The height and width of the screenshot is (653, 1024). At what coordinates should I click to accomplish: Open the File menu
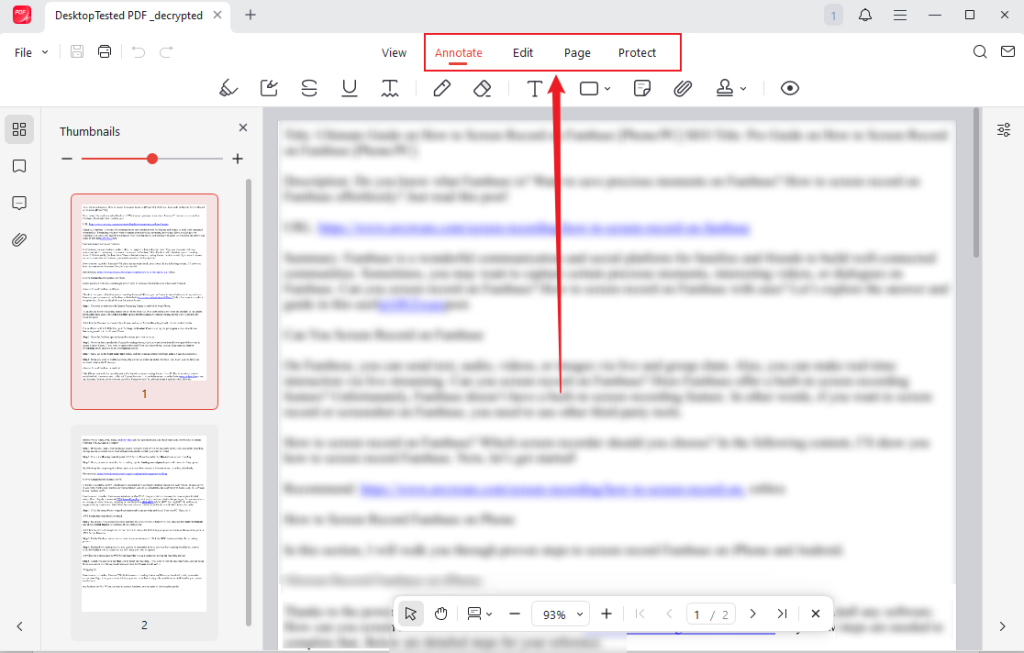coord(21,52)
